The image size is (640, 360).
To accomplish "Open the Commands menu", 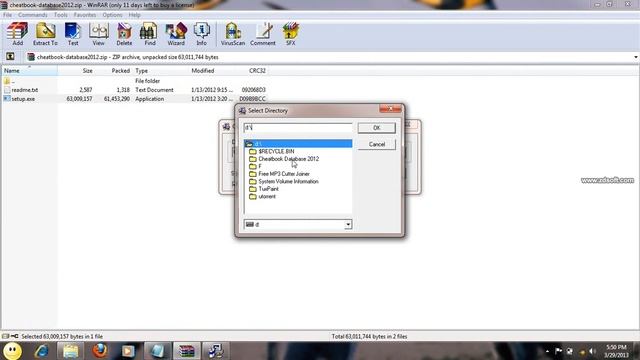I will (x=33, y=15).
